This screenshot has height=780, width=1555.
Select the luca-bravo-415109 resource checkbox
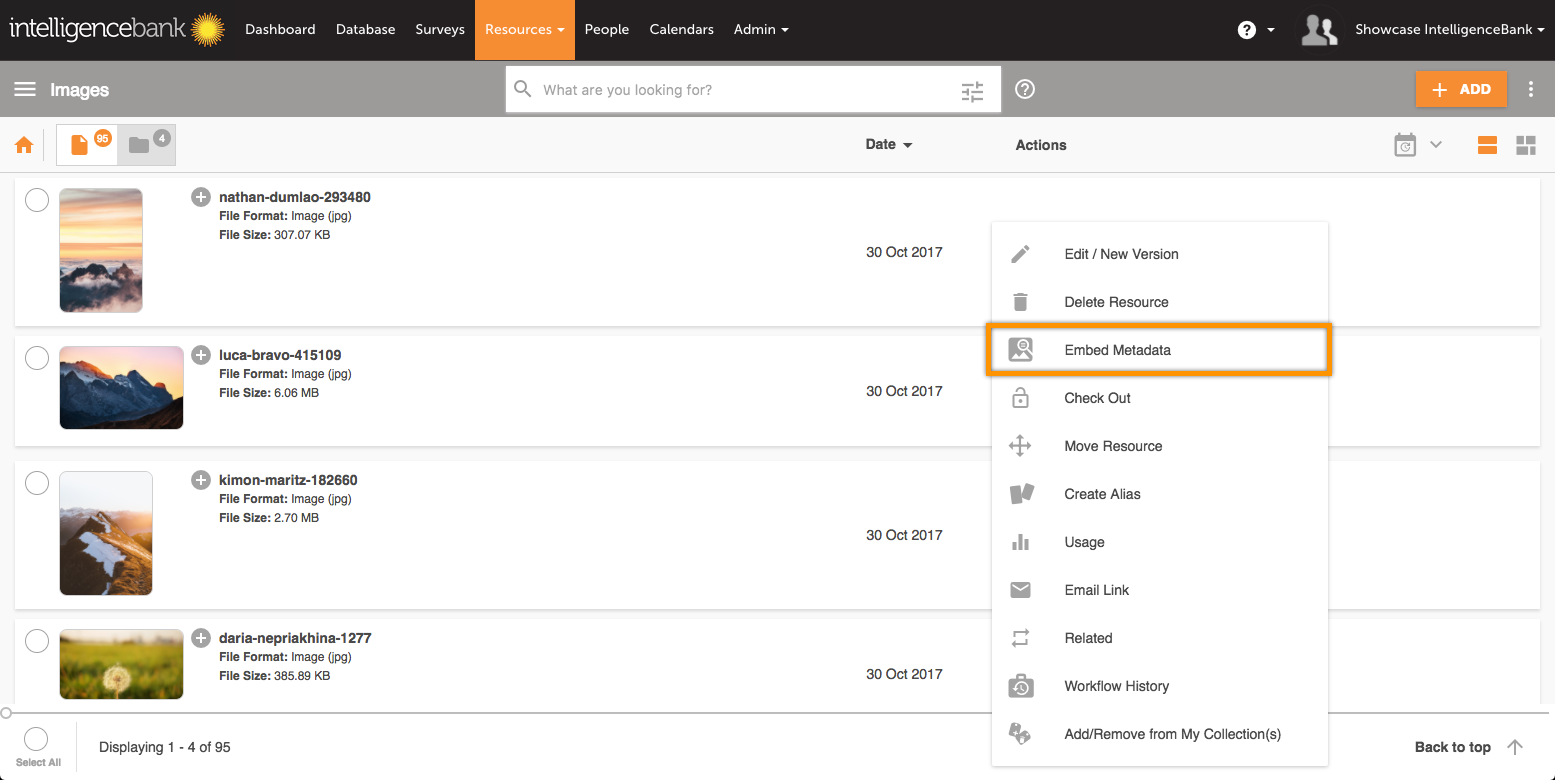[37, 358]
